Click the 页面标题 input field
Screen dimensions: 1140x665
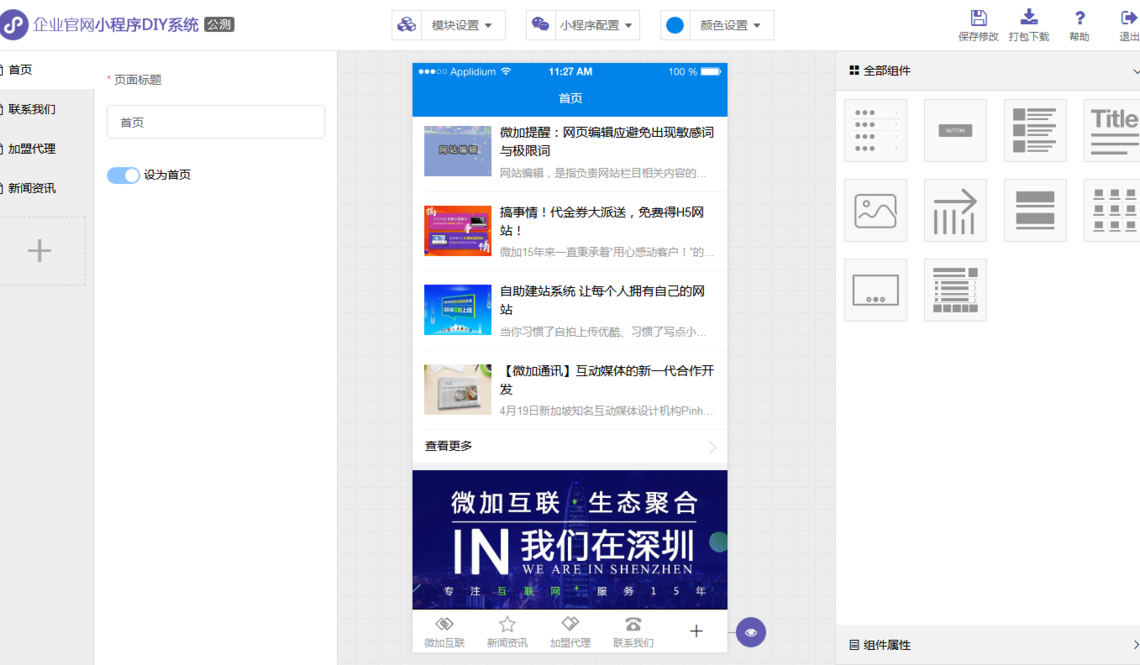pyautogui.click(x=215, y=122)
